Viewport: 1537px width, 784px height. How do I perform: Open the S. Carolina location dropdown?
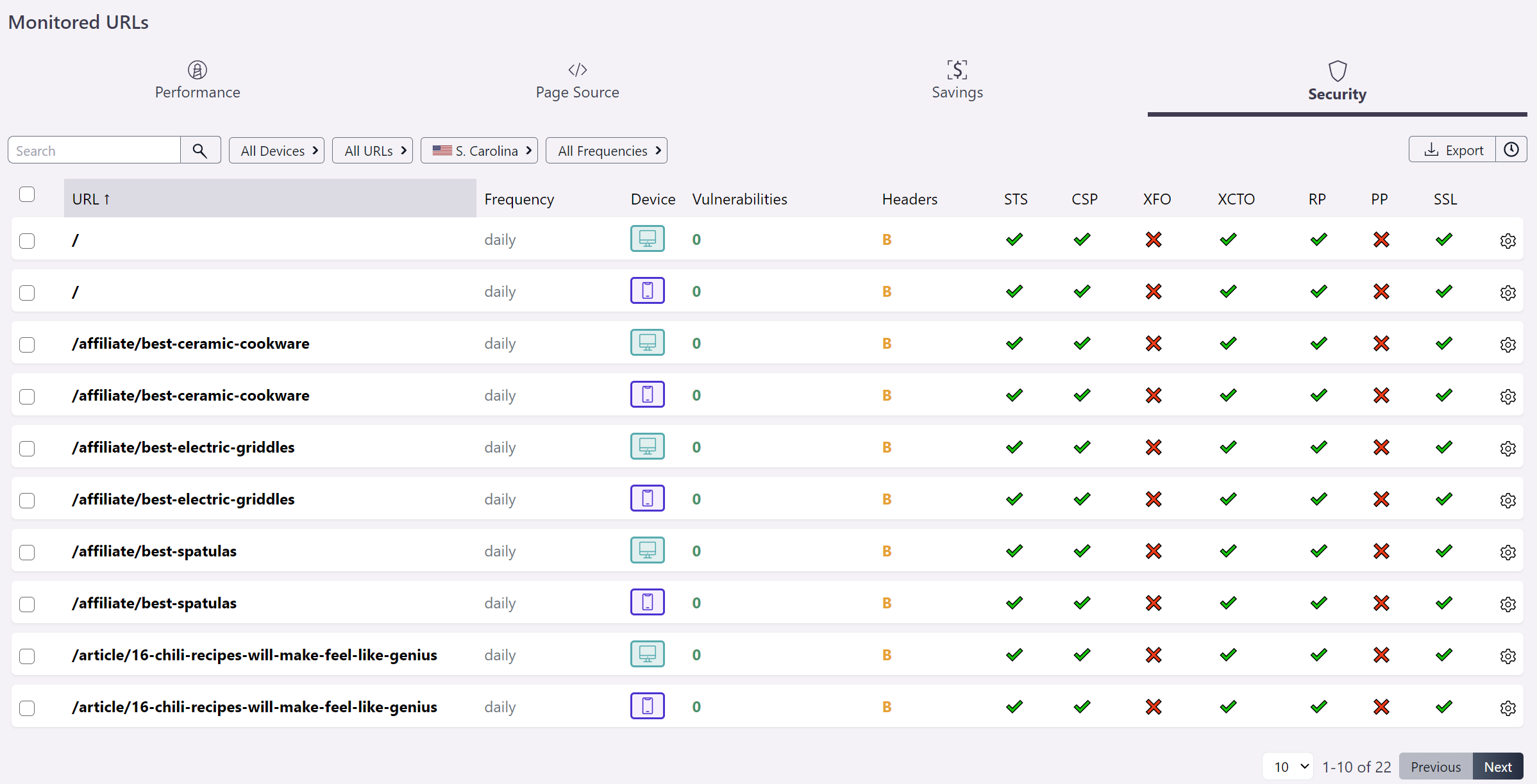tap(479, 151)
